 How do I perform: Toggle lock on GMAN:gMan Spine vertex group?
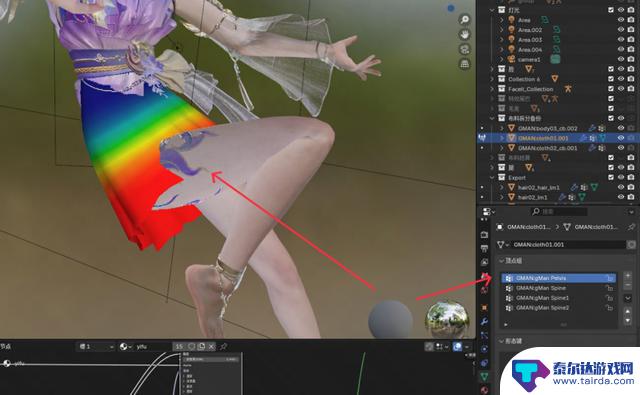[609, 288]
